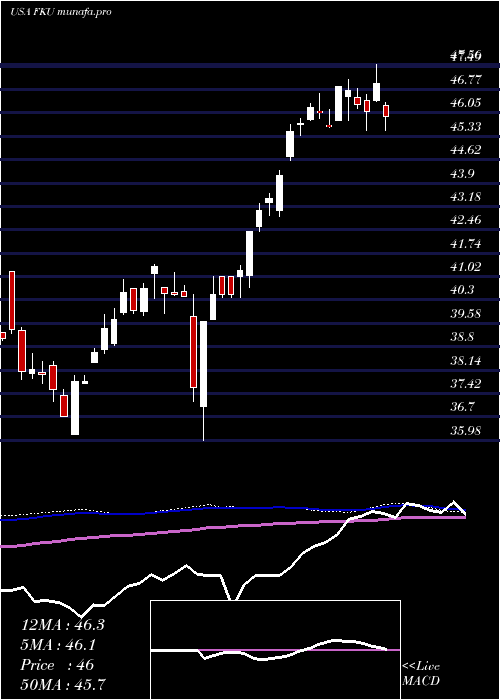Click inside the MACD inset chart box
Image resolution: width=500 pixels, height=700 pixels.
coord(275,650)
